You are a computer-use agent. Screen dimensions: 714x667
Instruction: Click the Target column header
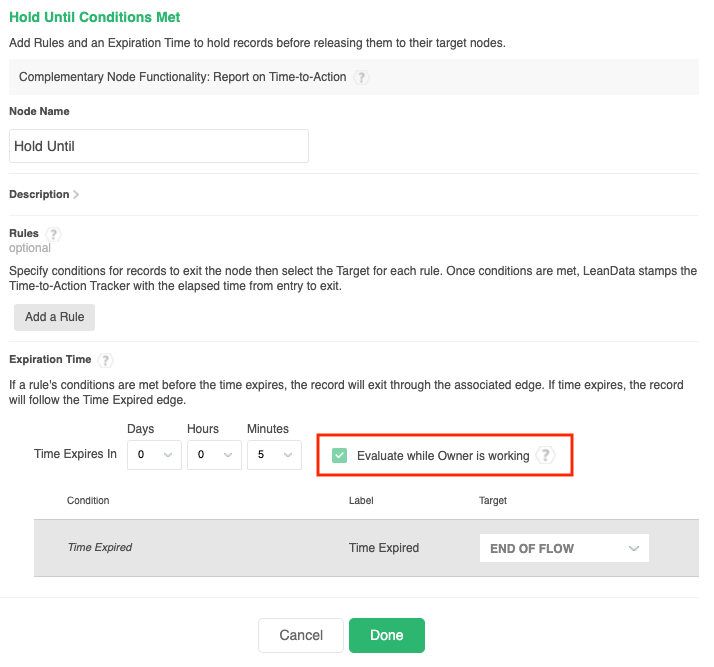pyautogui.click(x=493, y=500)
